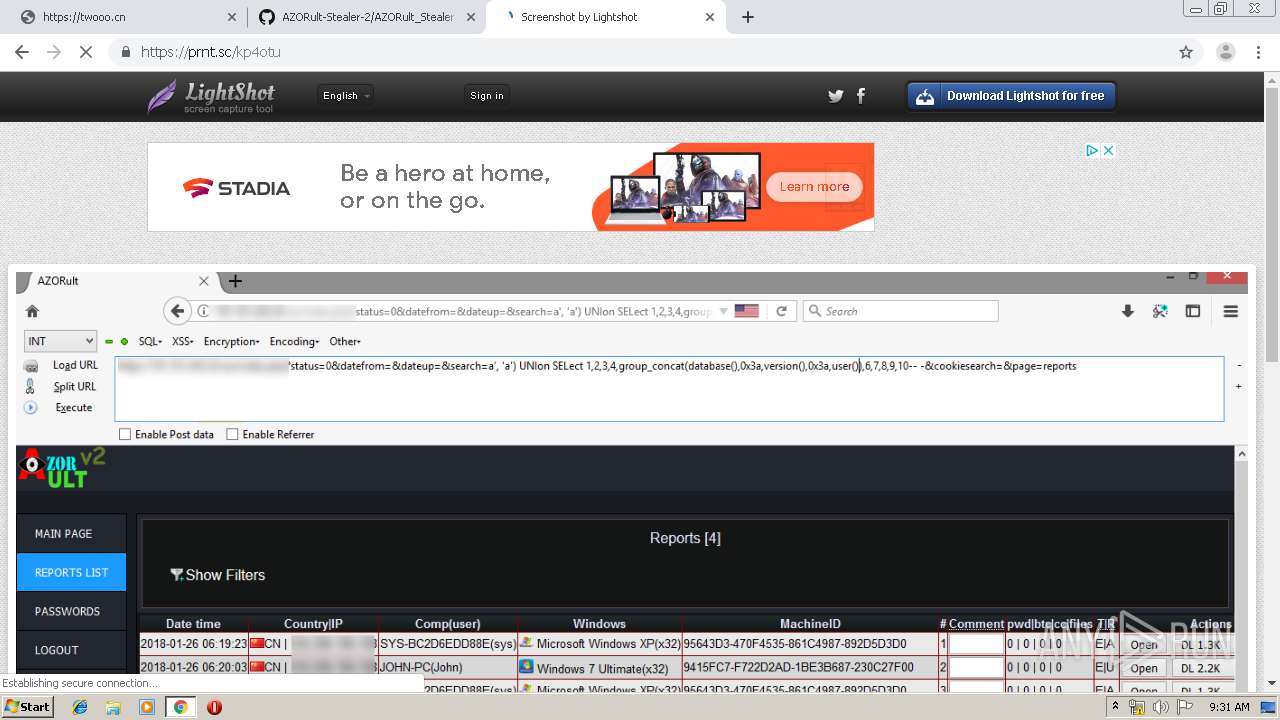The width and height of the screenshot is (1280, 720).
Task: Open the Chrome three-dot menu
Action: 1258,52
